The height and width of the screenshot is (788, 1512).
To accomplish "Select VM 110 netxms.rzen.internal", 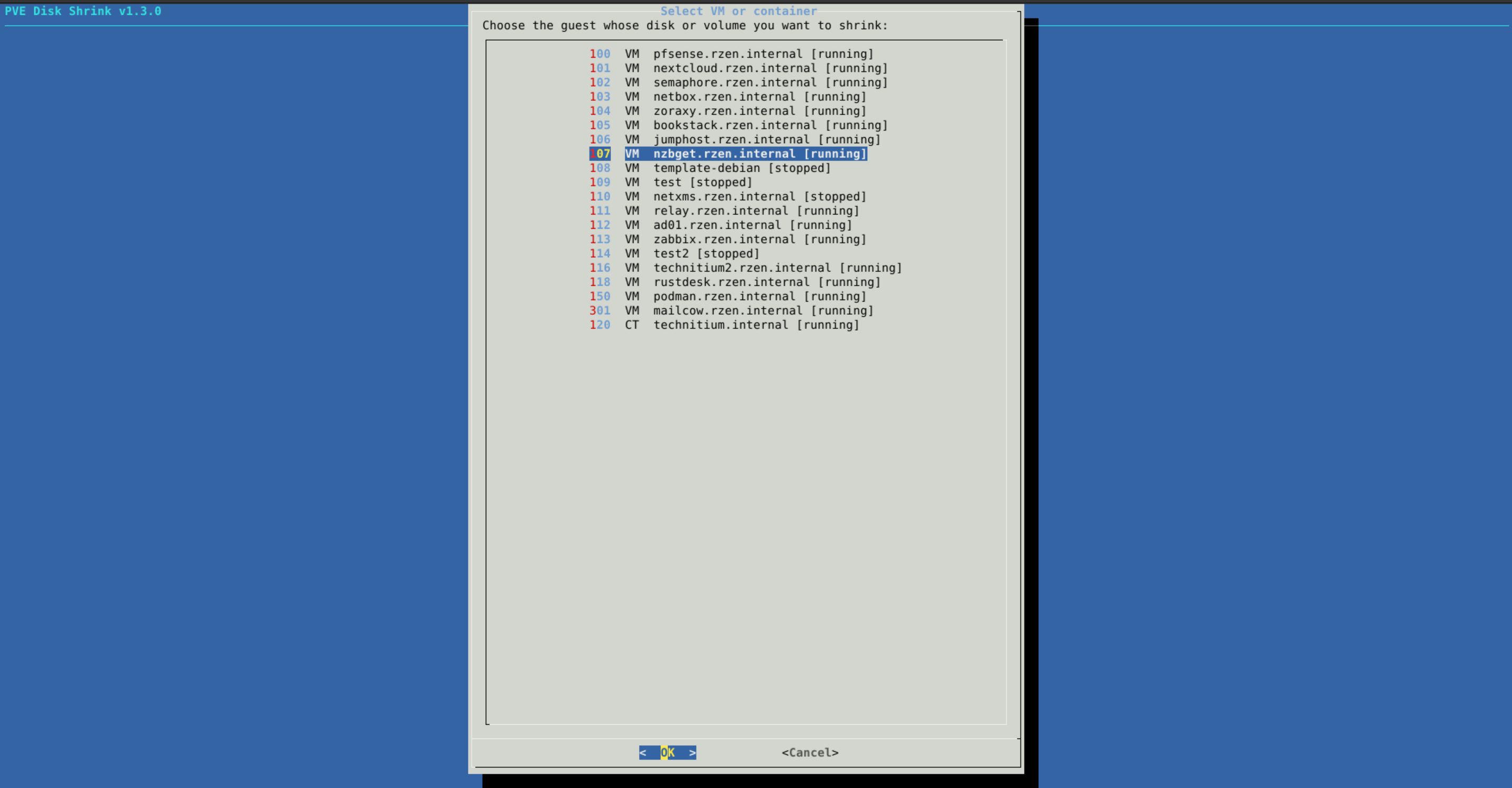I will pyautogui.click(x=728, y=196).
